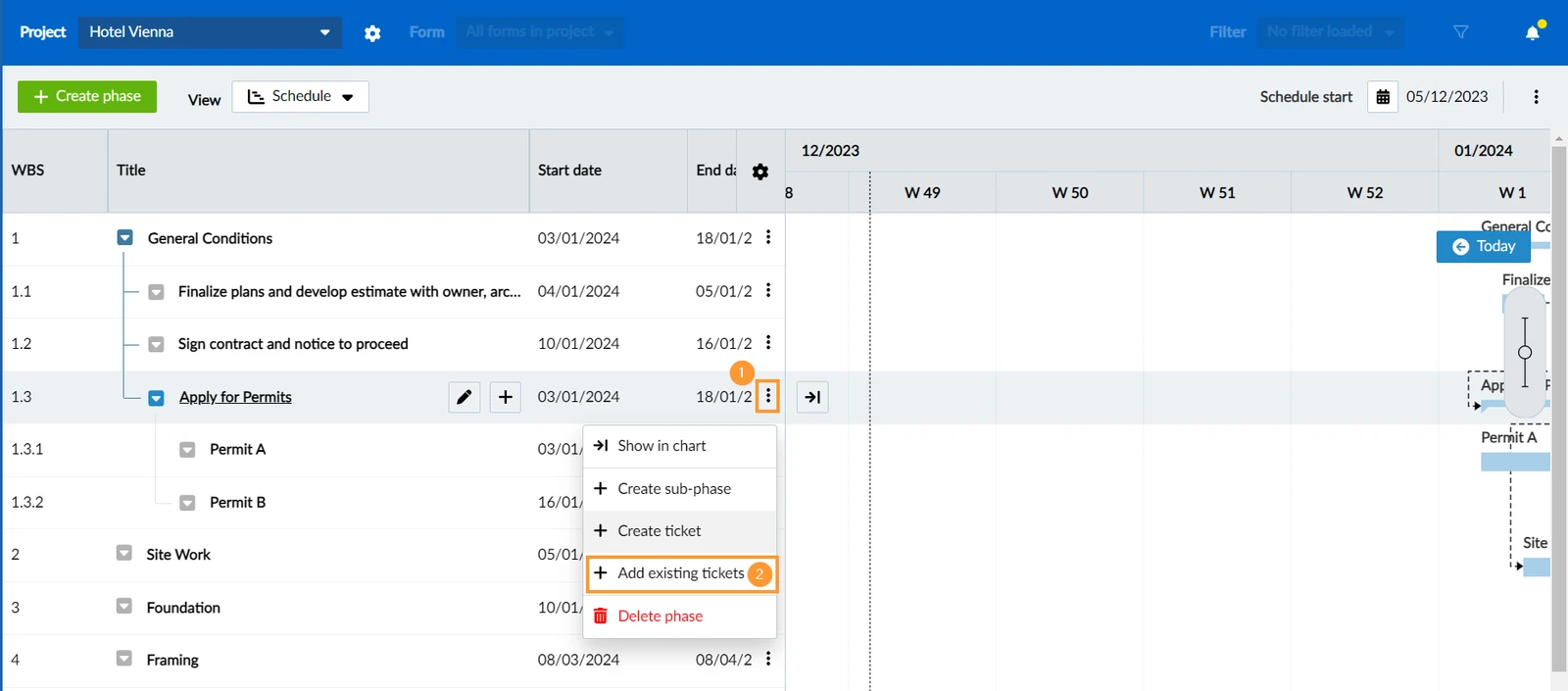
Task: Click the filter funnel icon
Action: tap(1460, 32)
